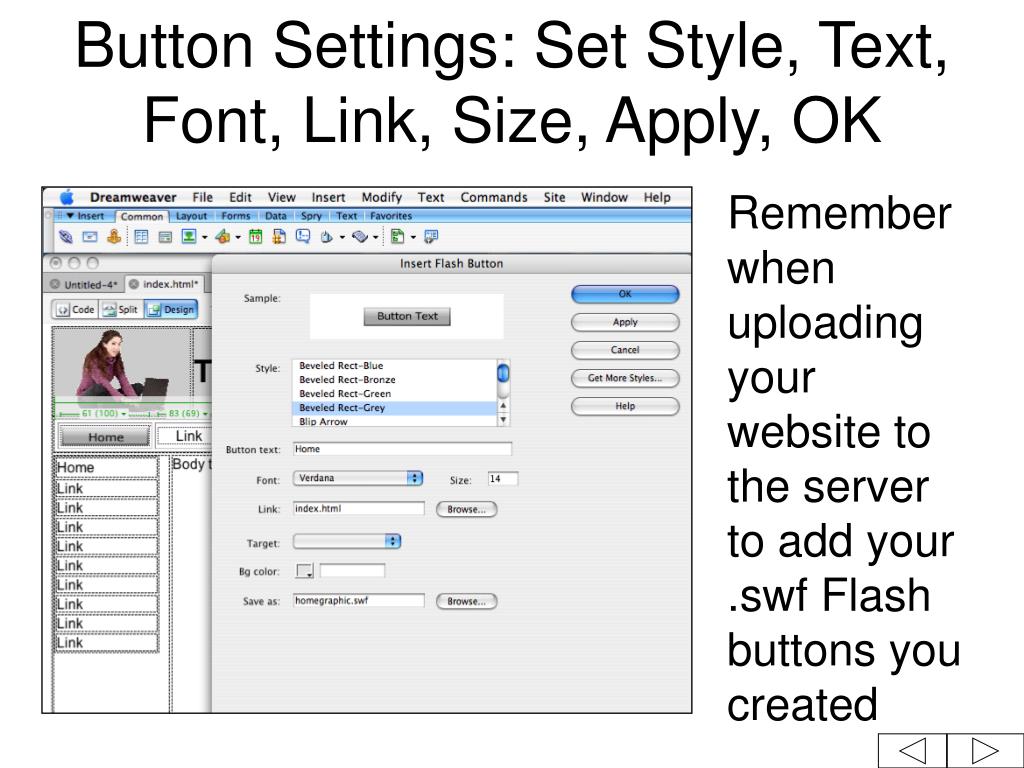The height and width of the screenshot is (768, 1024).
Task: Open the Edit menu
Action: [240, 197]
